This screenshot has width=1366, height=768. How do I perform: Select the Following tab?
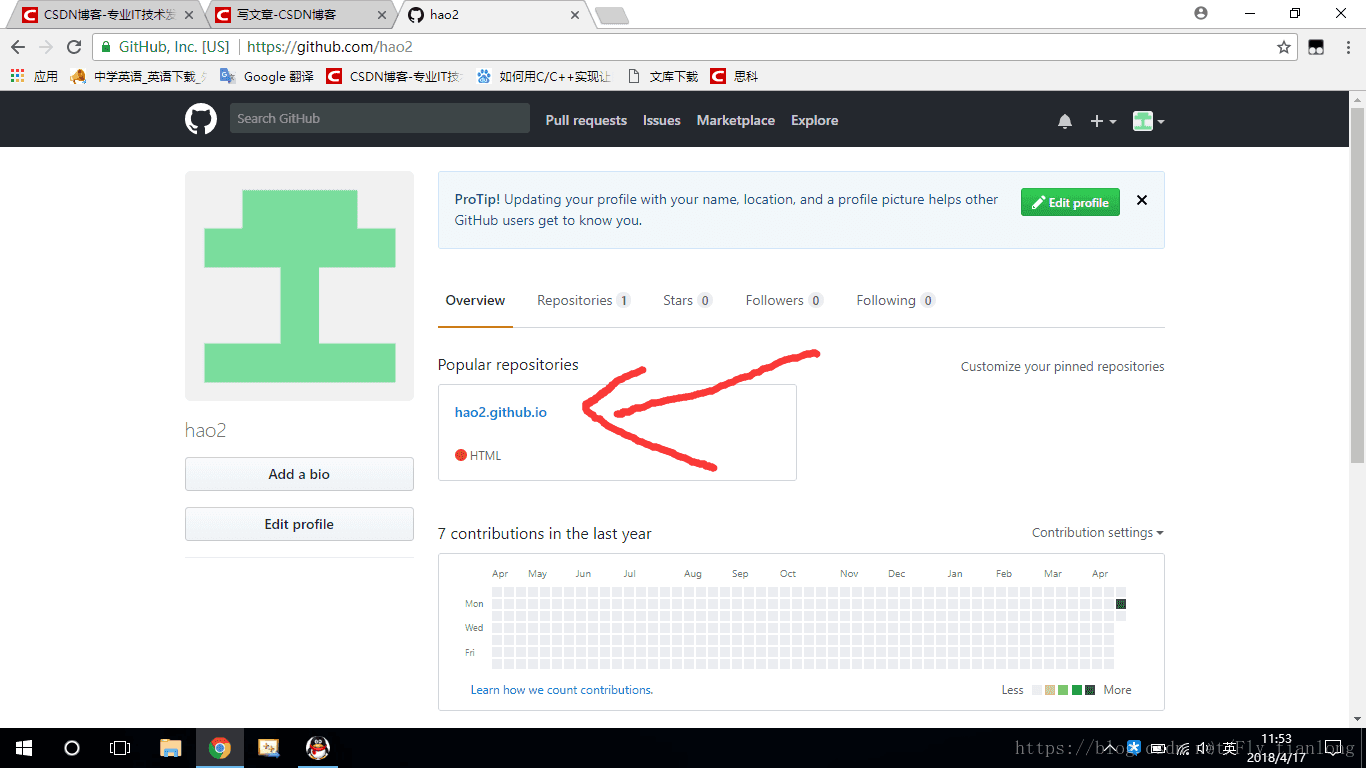pyautogui.click(x=895, y=300)
